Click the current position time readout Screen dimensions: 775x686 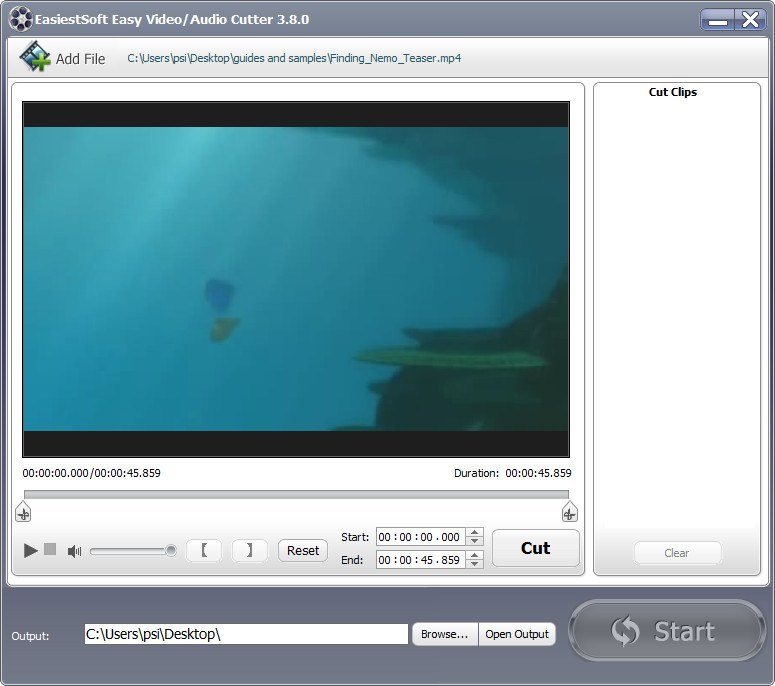(x=91, y=473)
